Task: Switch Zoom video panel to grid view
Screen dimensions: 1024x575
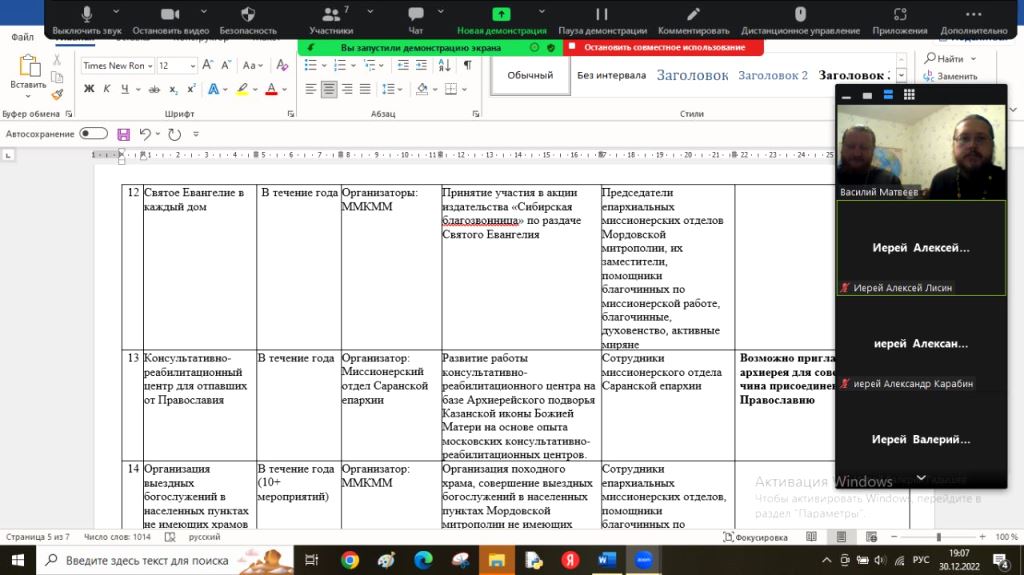Action: pyautogui.click(x=909, y=95)
